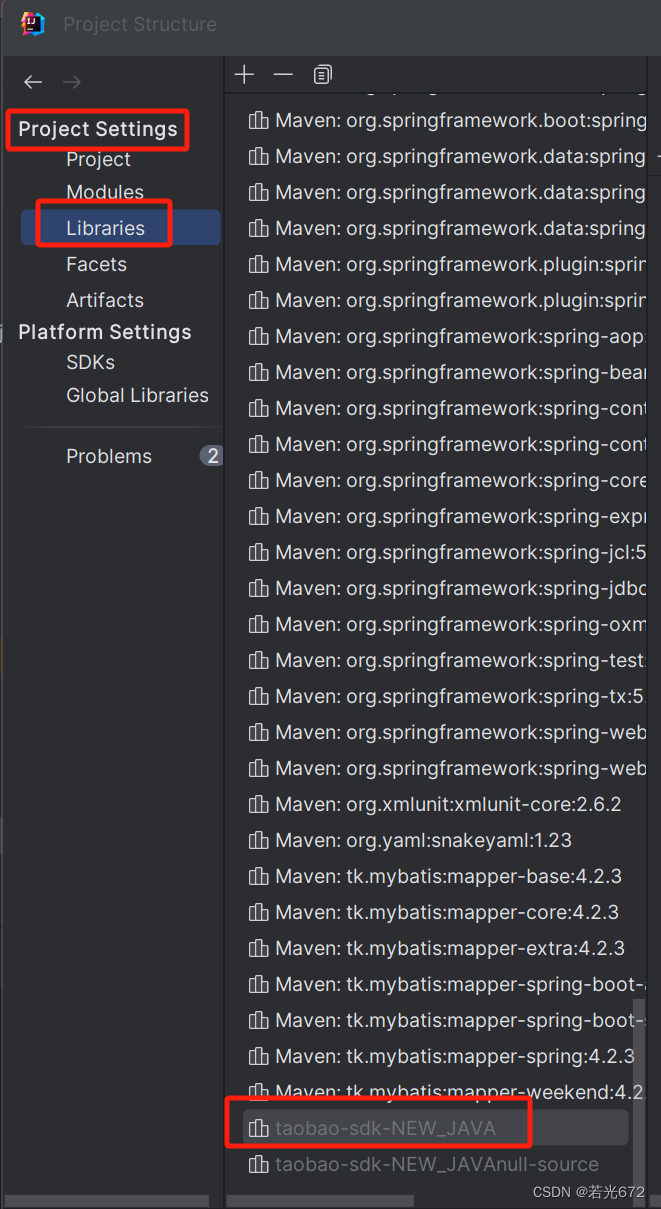Click icon beside taobao-sdk-NEW_JAVAnull-source

click(x=258, y=1164)
